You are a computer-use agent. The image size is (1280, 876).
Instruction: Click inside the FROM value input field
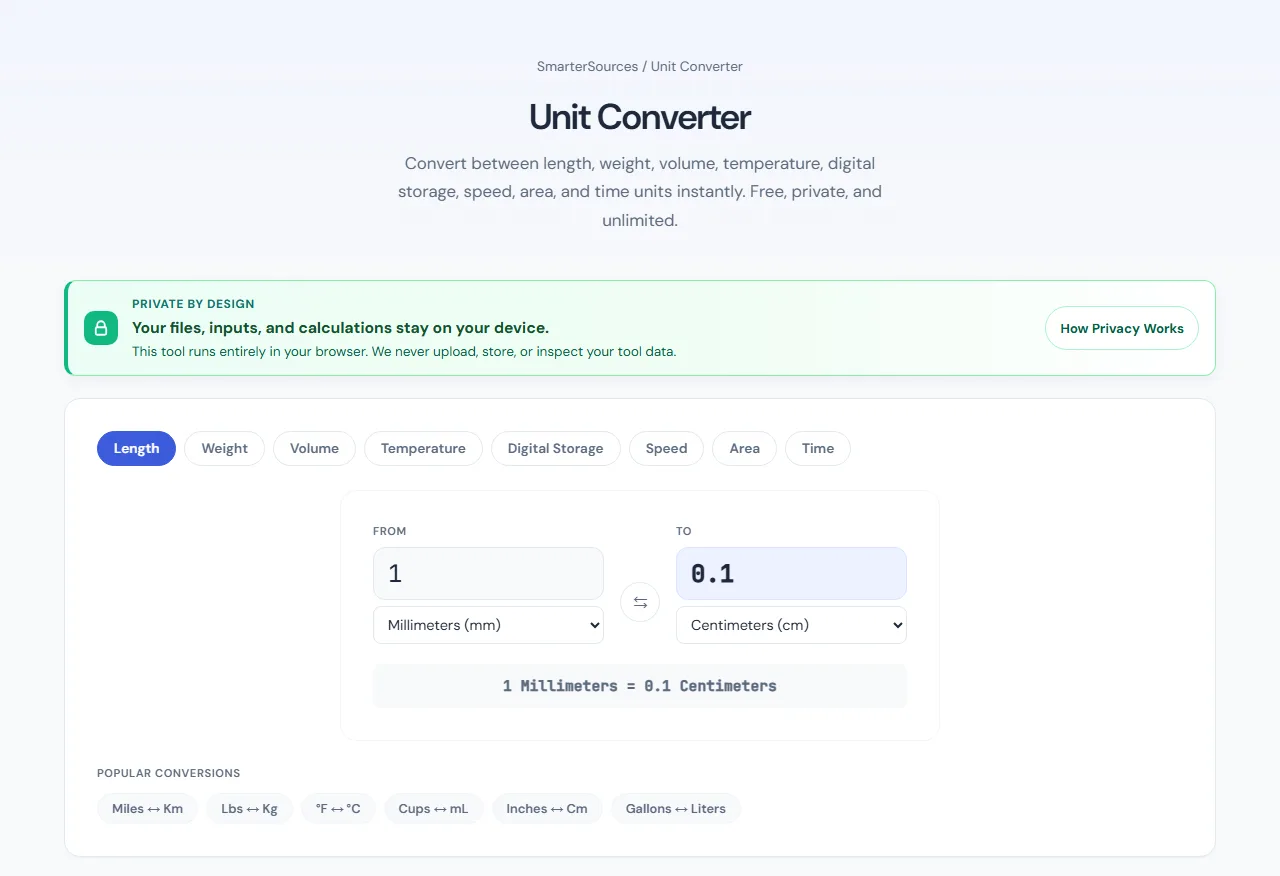pyautogui.click(x=488, y=573)
